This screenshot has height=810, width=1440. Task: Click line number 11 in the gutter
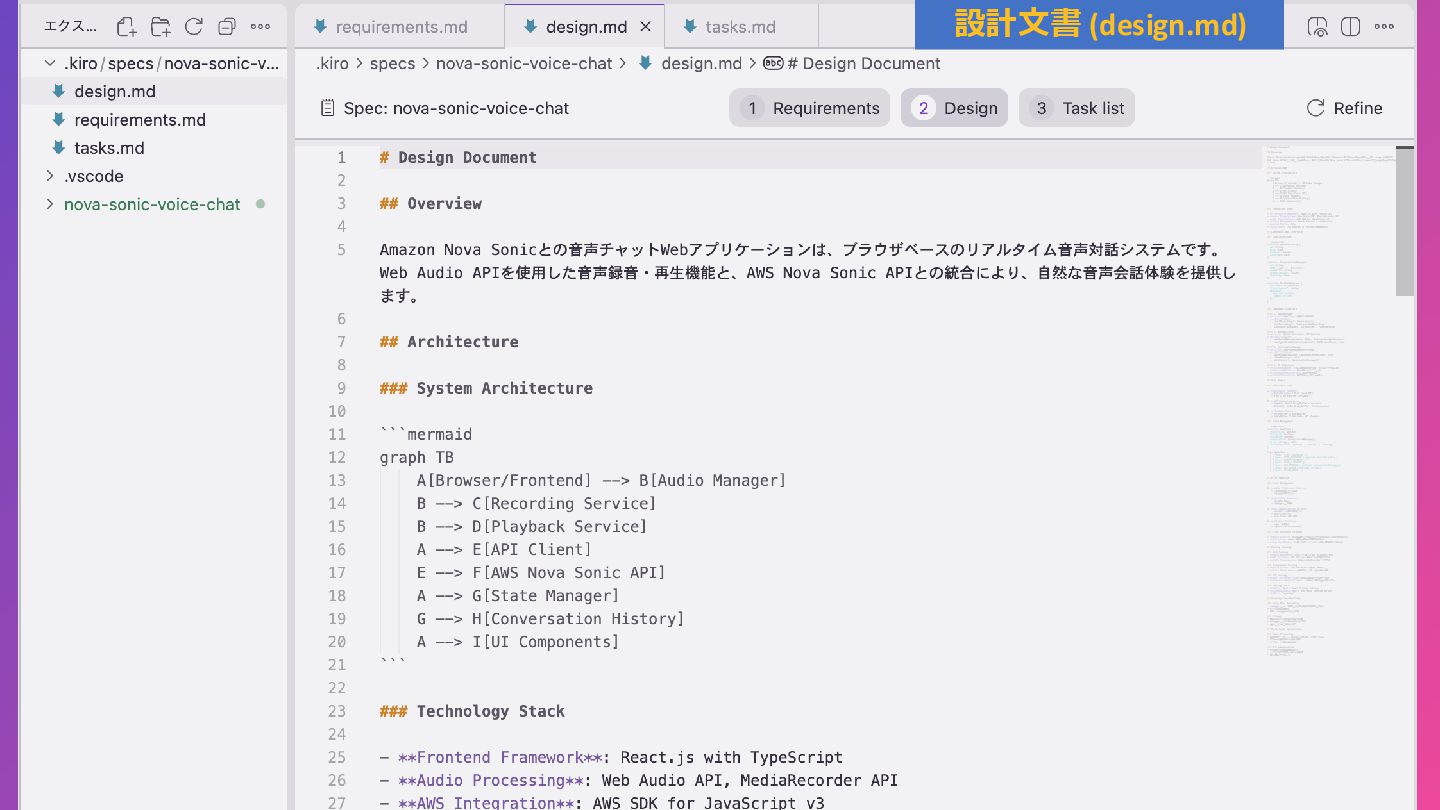pos(337,434)
